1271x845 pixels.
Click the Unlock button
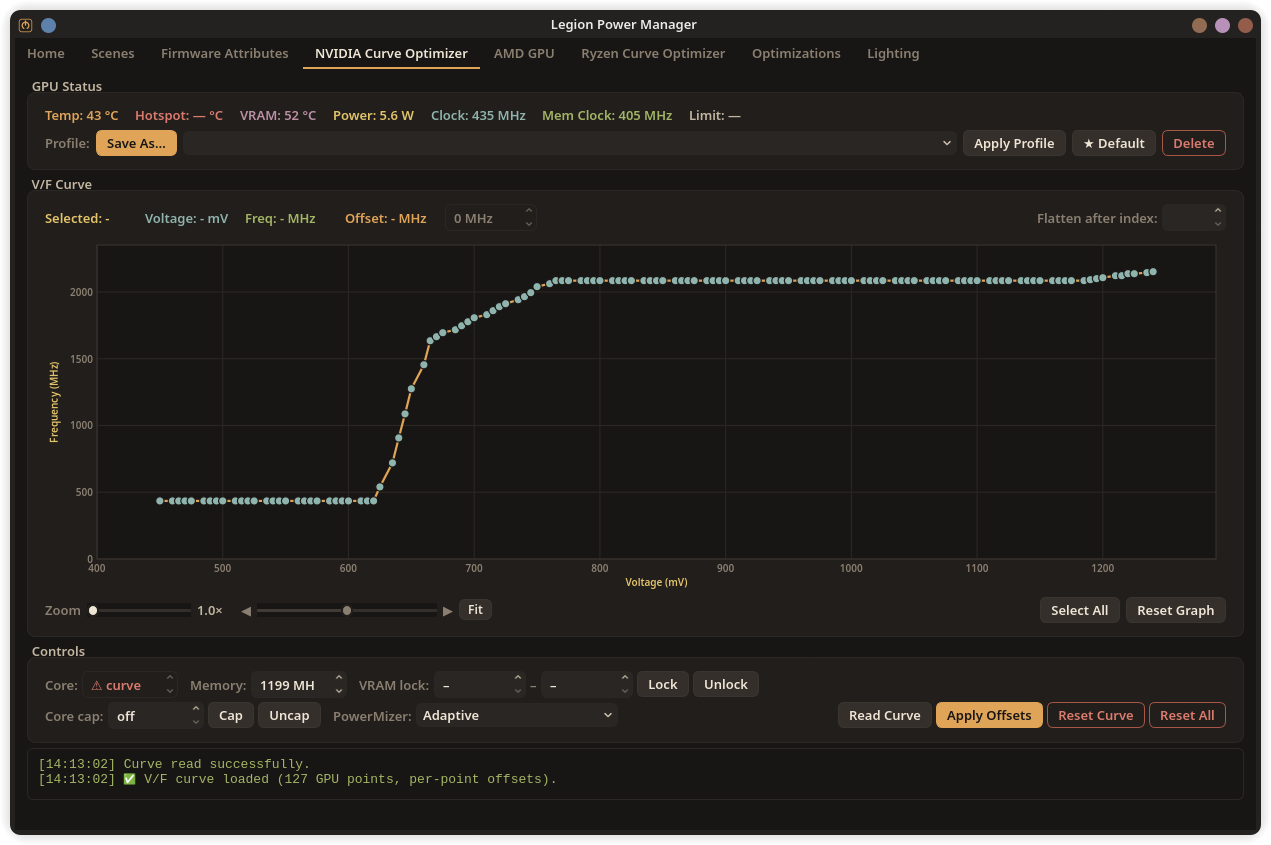point(725,685)
